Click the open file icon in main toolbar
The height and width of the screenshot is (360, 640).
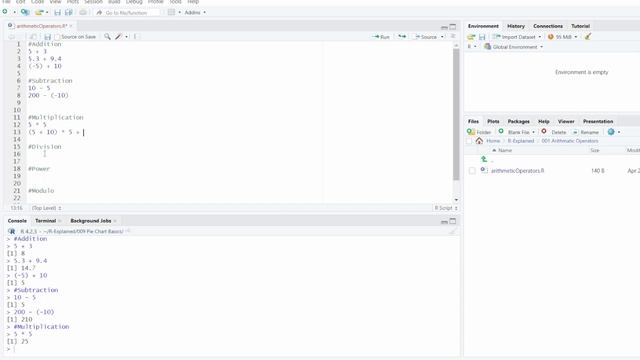click(39, 12)
